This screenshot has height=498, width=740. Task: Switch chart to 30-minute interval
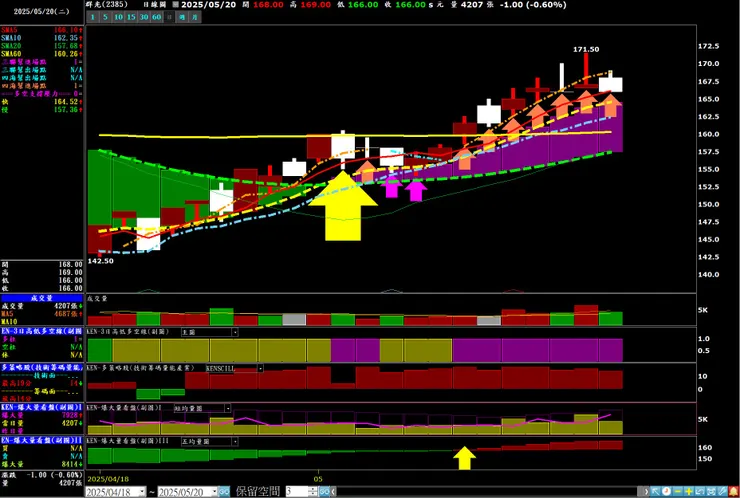click(143, 17)
